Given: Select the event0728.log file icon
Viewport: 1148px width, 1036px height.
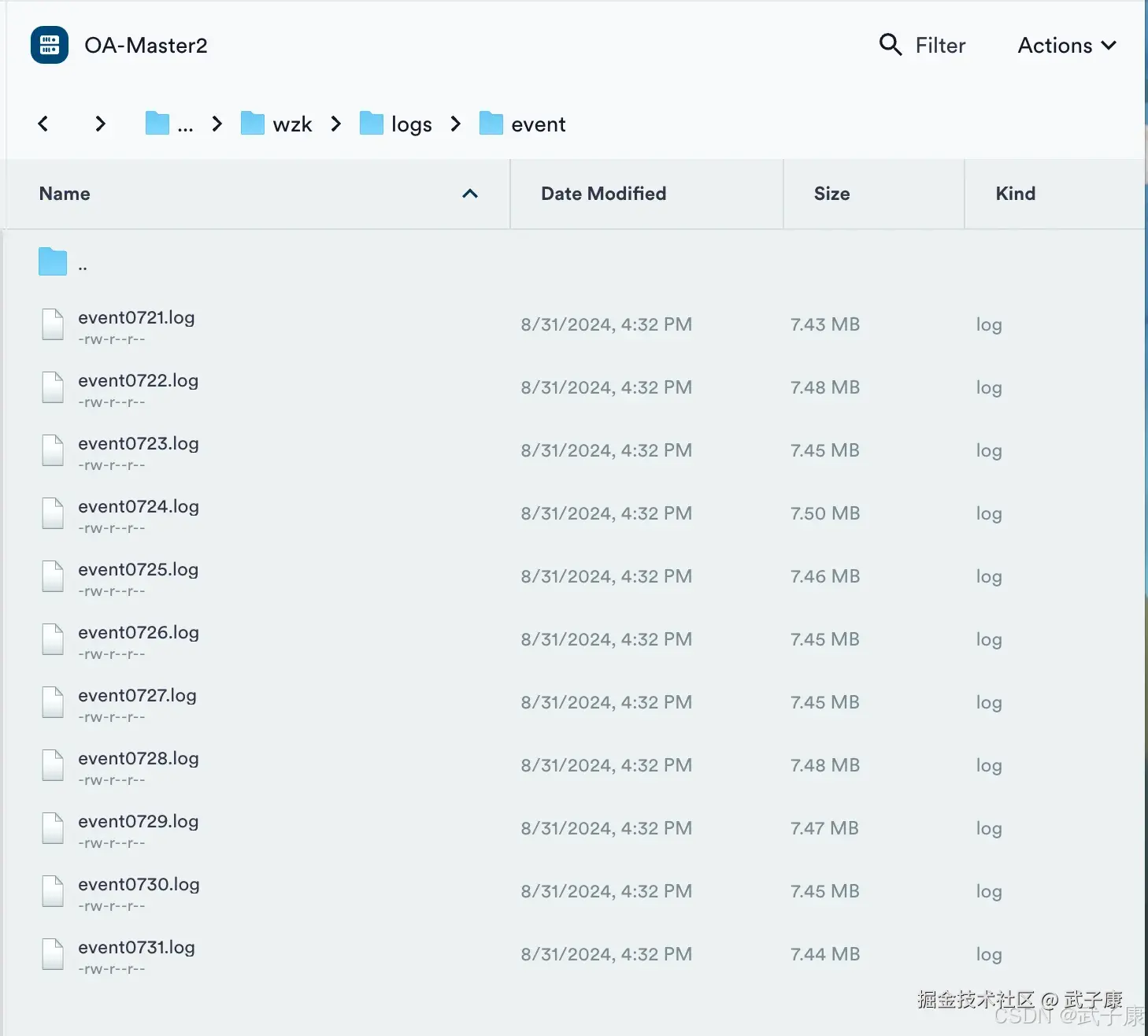Looking at the screenshot, I should point(53,765).
